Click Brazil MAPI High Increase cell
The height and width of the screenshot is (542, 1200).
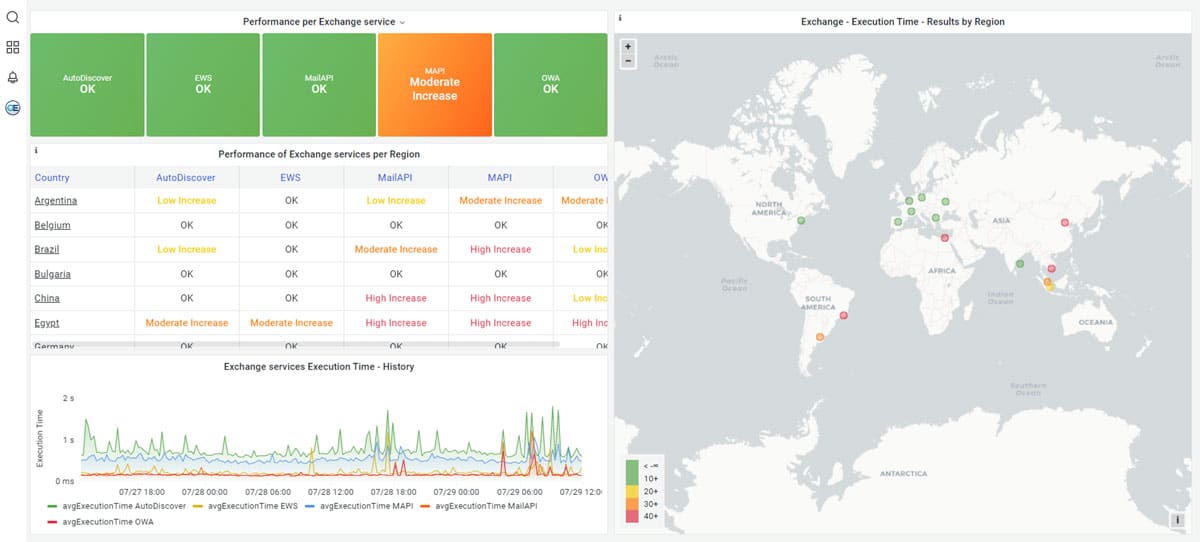coord(500,249)
